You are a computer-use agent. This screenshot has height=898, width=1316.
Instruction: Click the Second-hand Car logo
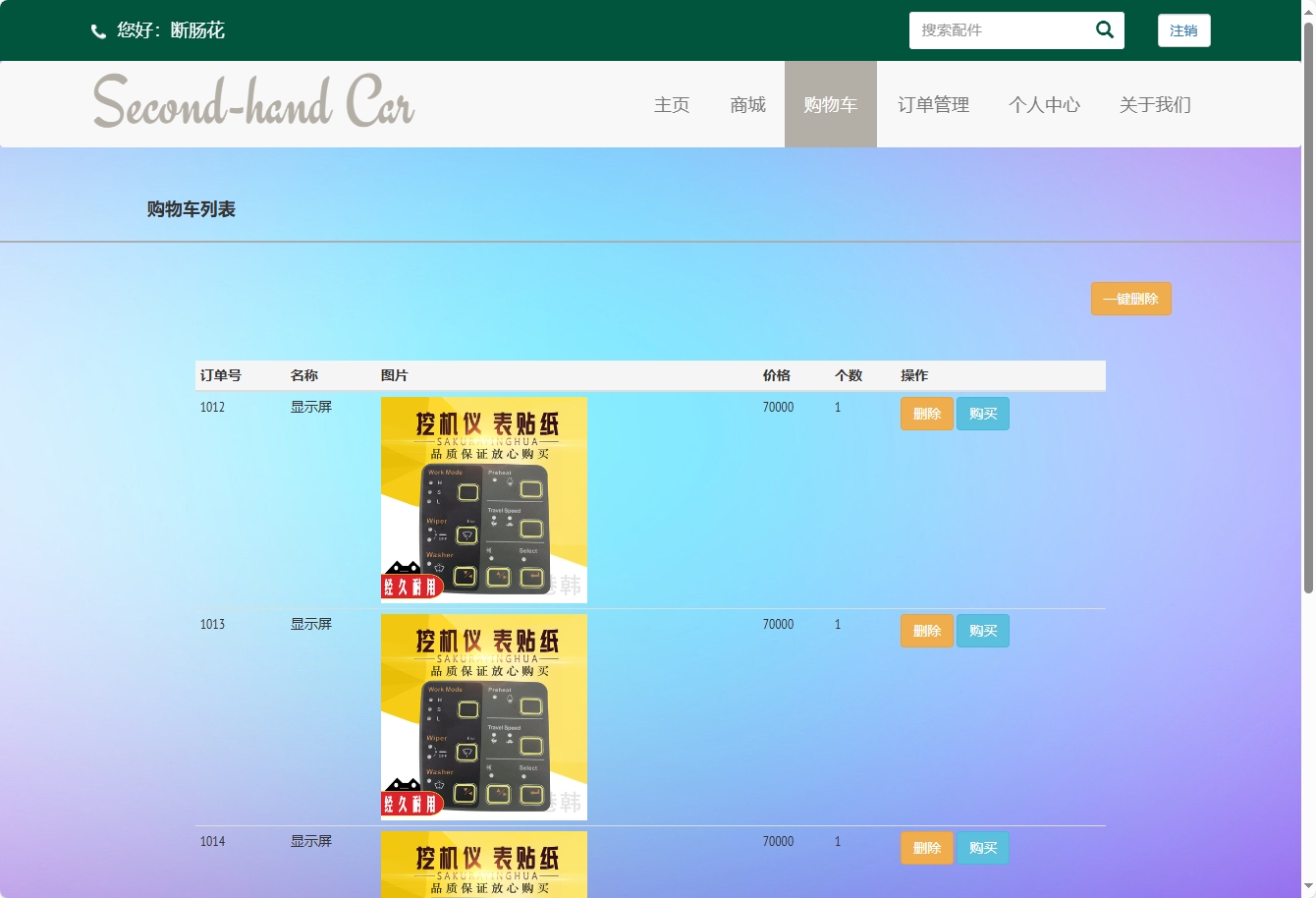pyautogui.click(x=251, y=101)
